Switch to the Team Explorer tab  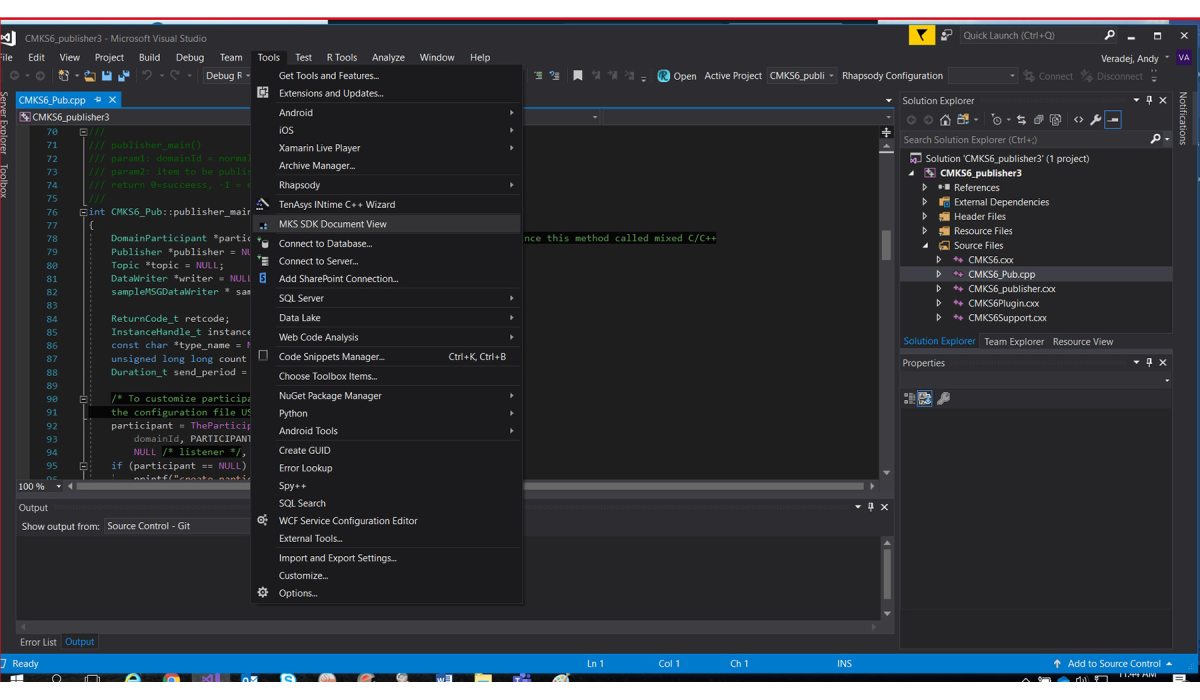pos(1013,341)
